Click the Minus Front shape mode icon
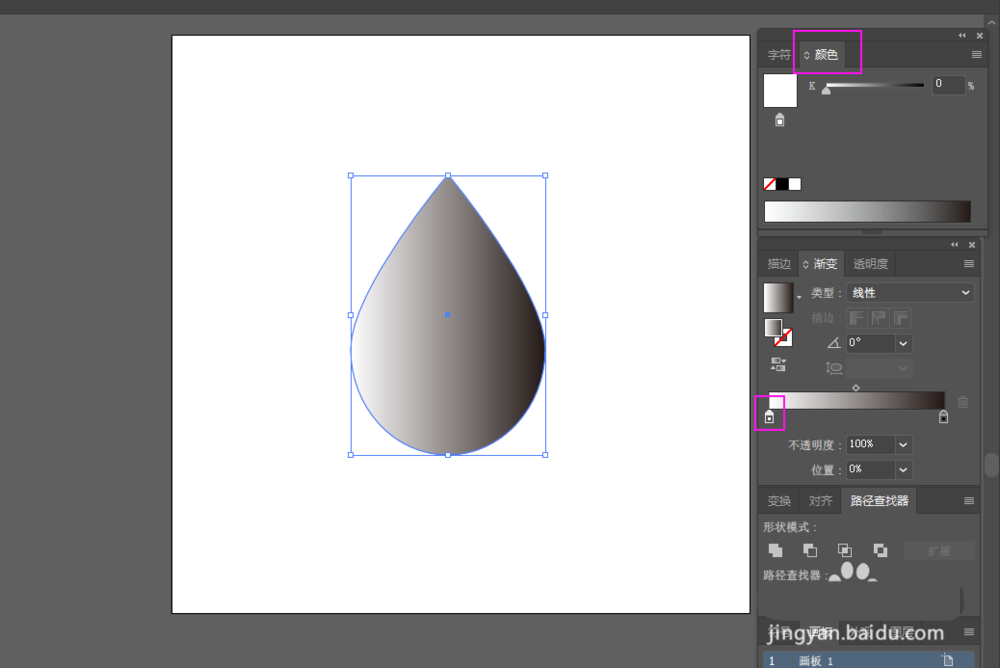Screen dimensions: 1000x668 [810, 550]
